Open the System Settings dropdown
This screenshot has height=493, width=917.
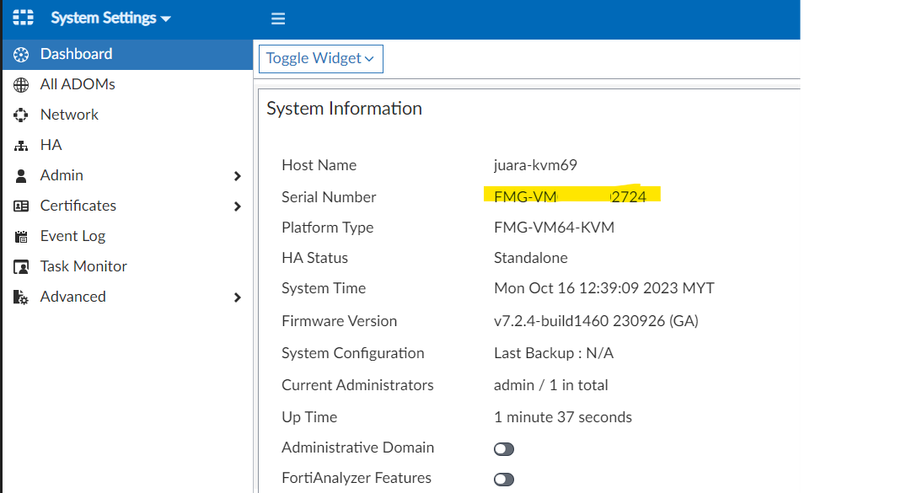tap(110, 18)
